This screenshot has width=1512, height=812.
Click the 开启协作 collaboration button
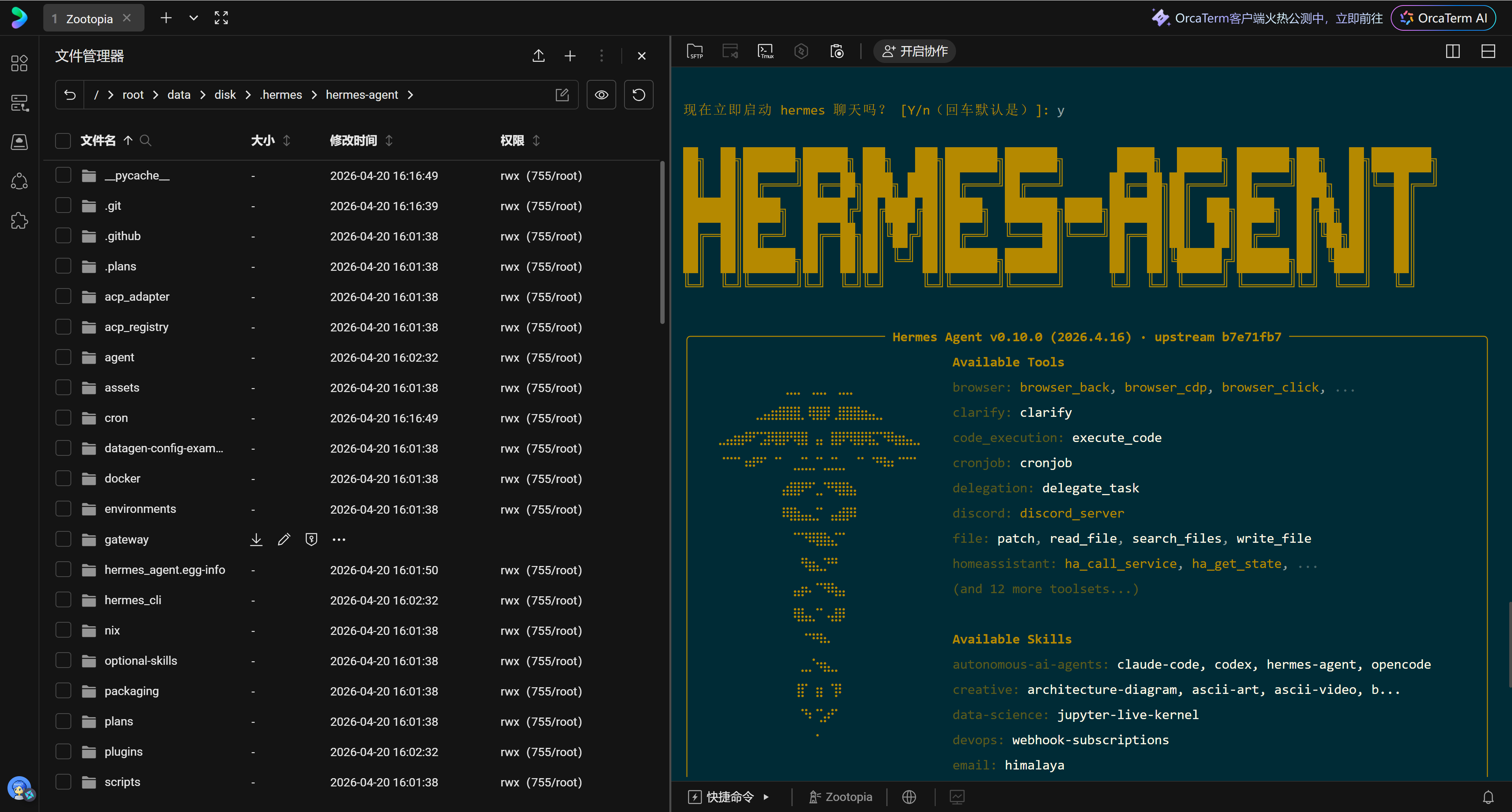[915, 52]
